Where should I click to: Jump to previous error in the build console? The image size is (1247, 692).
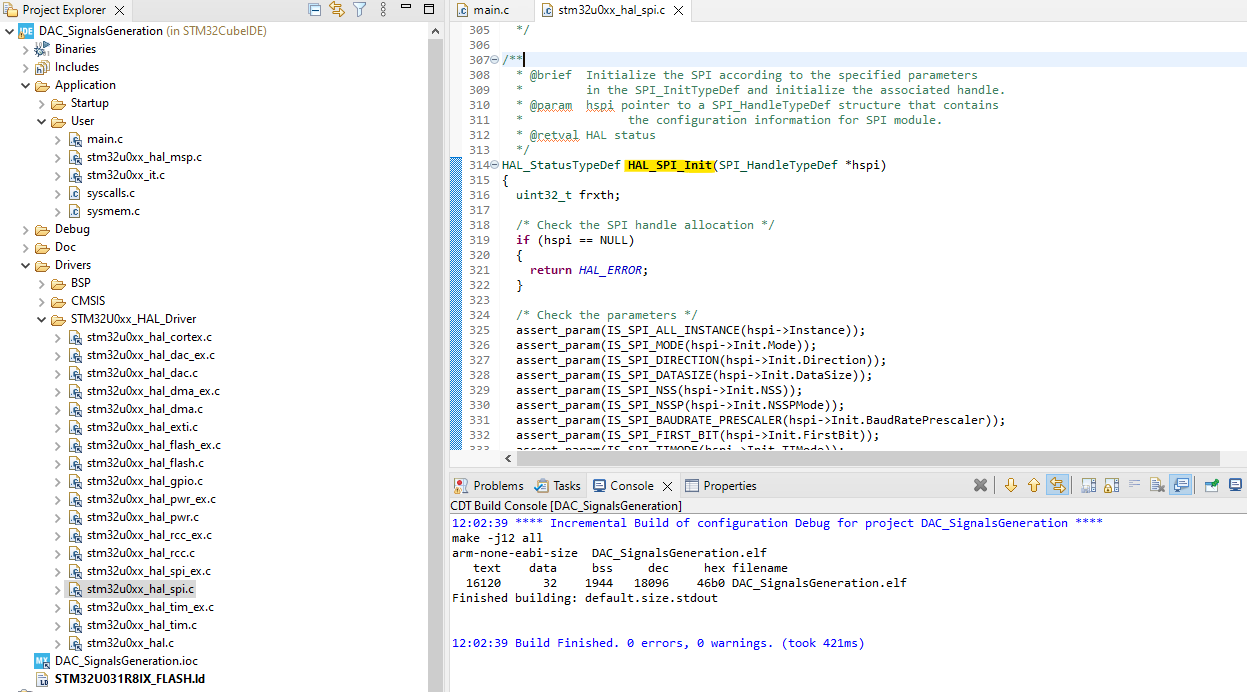point(1035,485)
